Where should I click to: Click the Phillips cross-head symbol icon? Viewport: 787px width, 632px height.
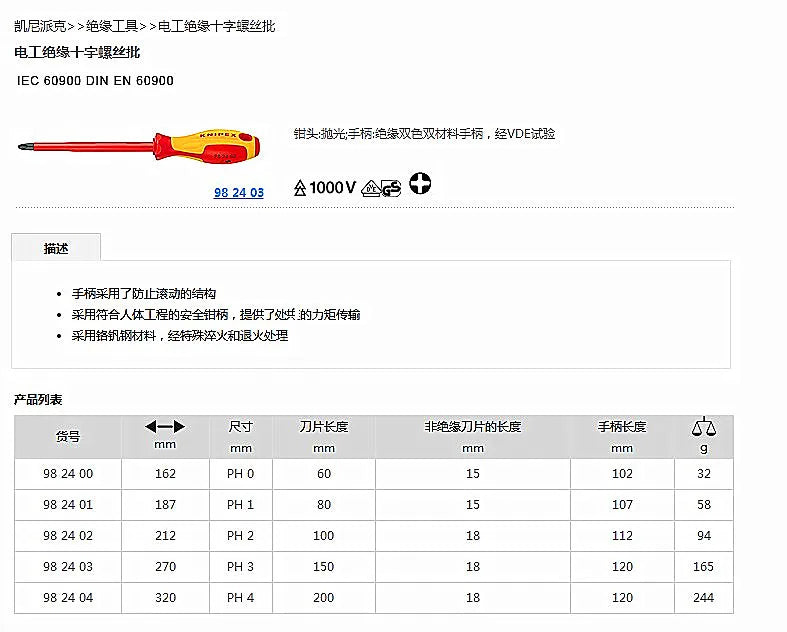point(420,183)
